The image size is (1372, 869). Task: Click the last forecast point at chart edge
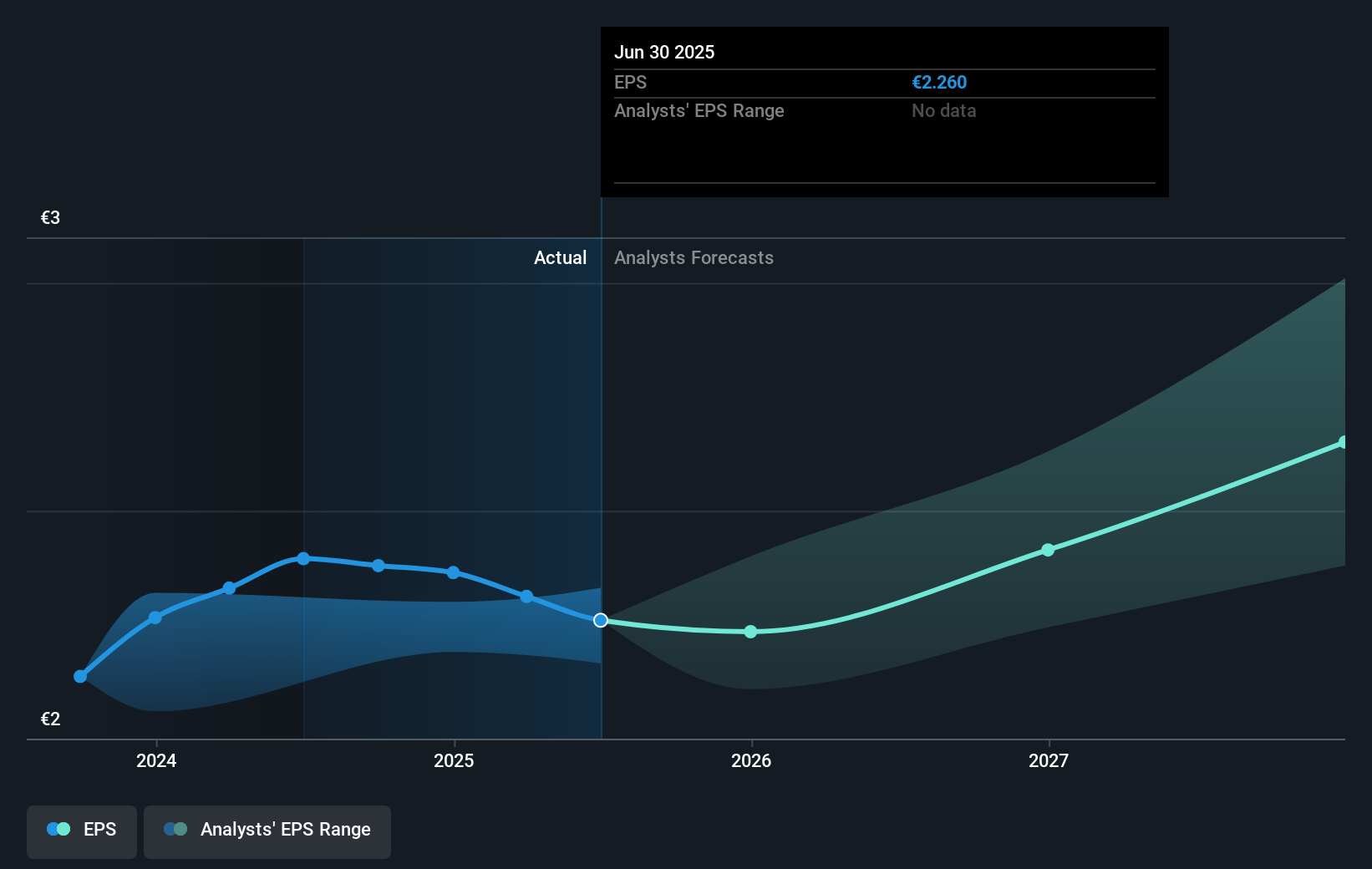pyautogui.click(x=1343, y=442)
